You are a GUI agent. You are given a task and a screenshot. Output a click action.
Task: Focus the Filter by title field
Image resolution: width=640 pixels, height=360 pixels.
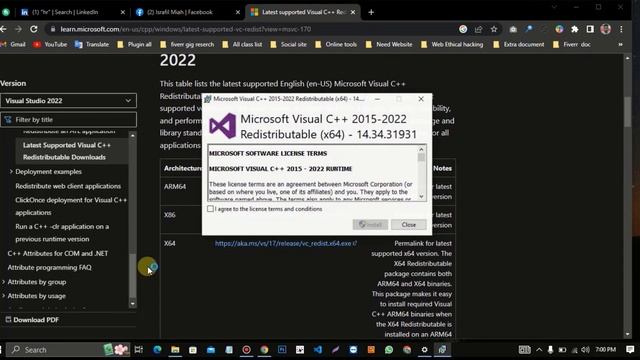68,120
